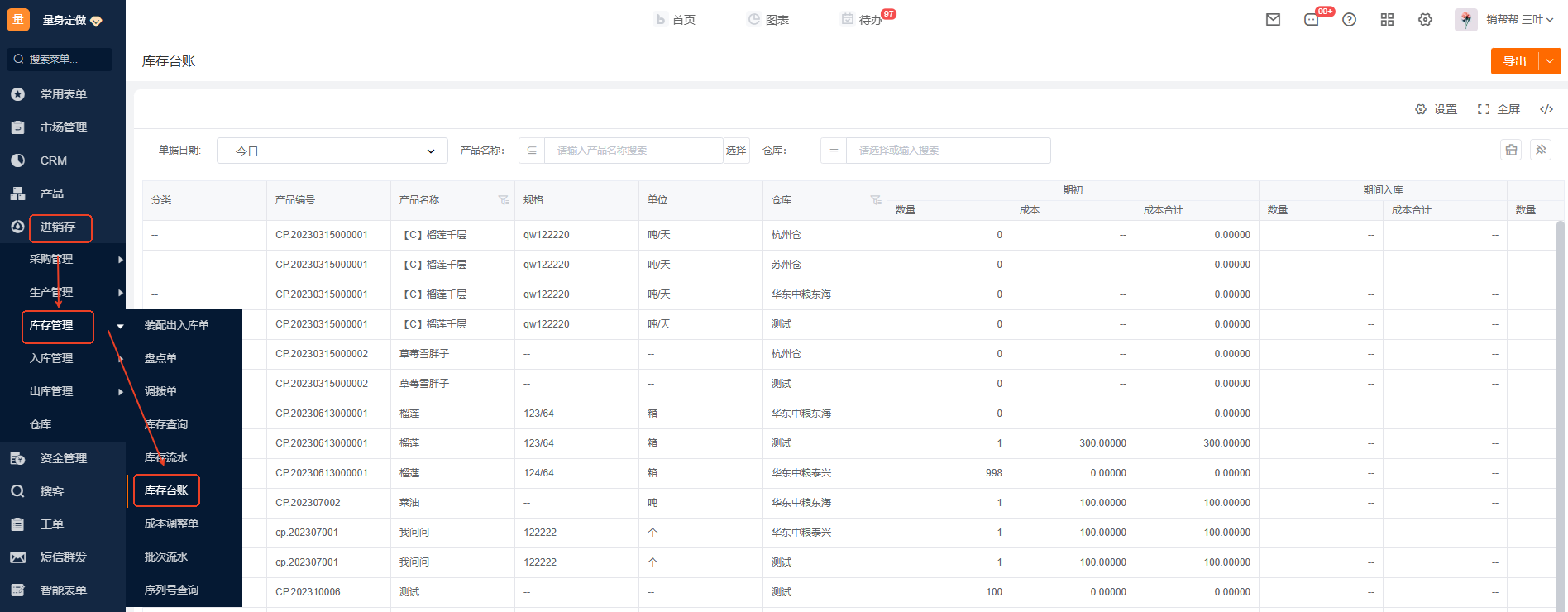Click the 规格 column header
1568x612 pixels.
[x=576, y=200]
